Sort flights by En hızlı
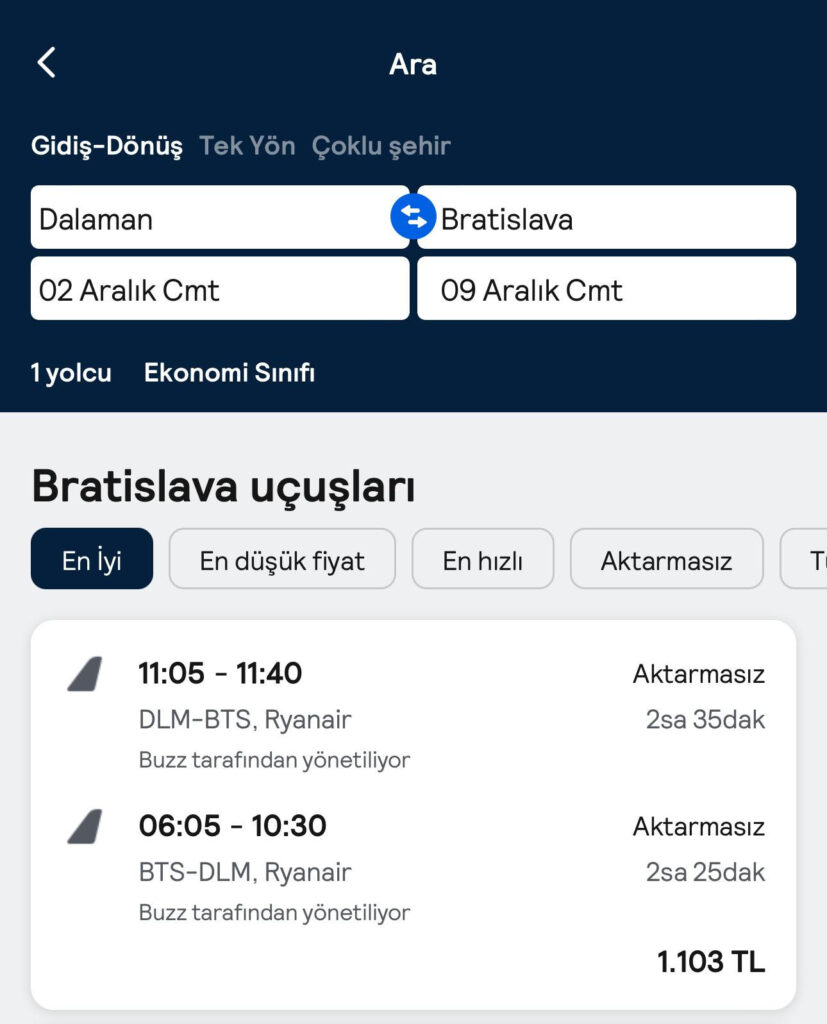The width and height of the screenshot is (827, 1024). [x=483, y=560]
